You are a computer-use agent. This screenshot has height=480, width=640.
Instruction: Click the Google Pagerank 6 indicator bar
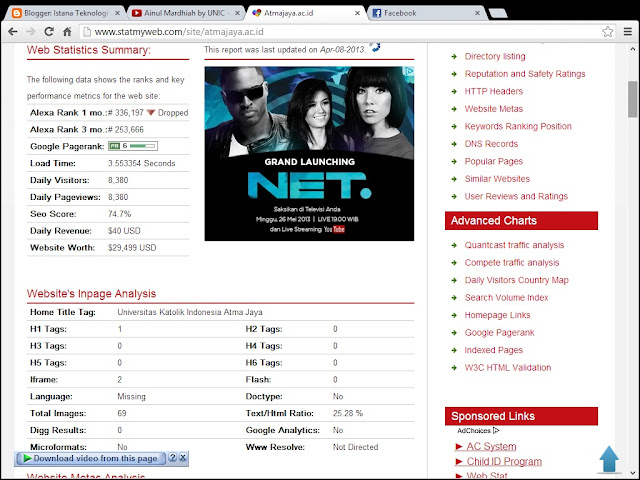click(133, 146)
